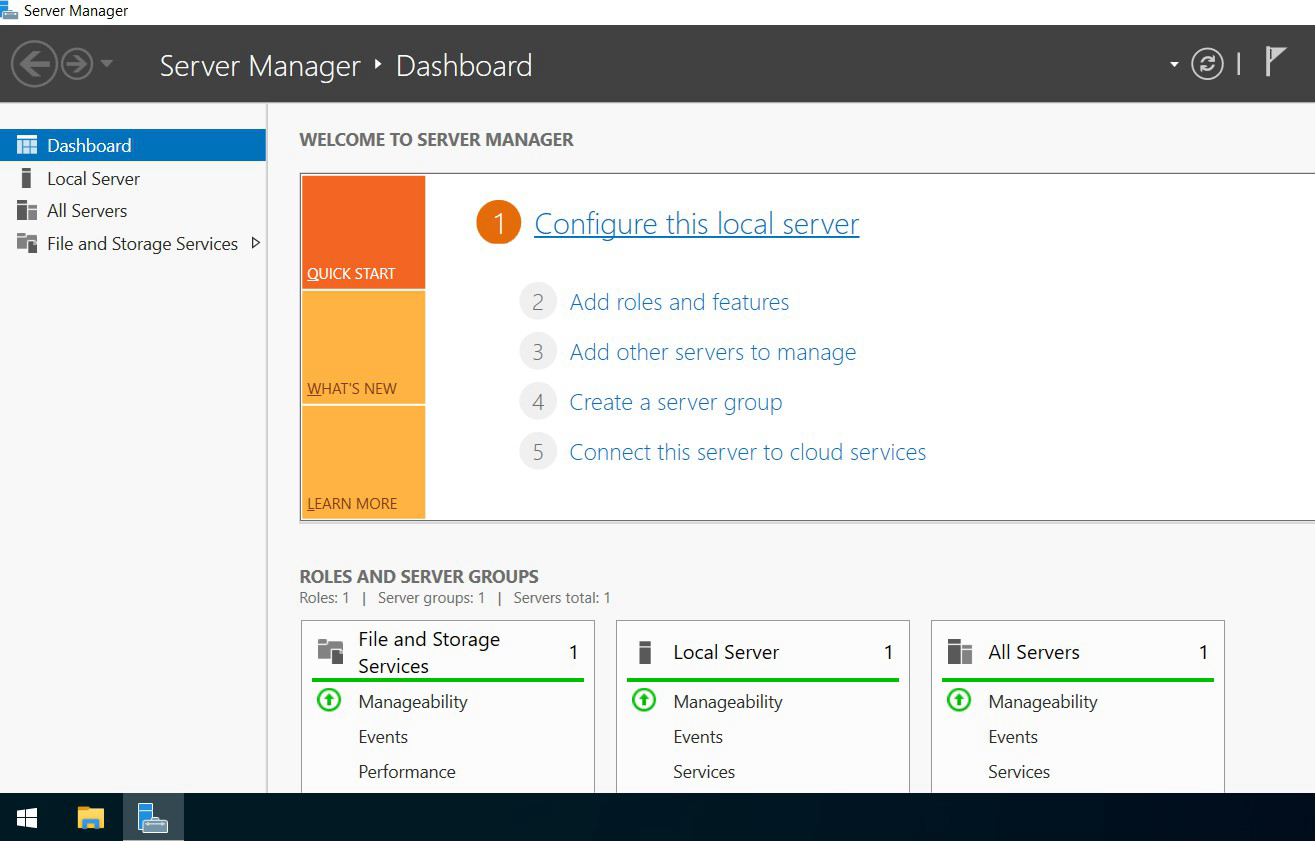Open the All Servers tile header
The width and height of the screenshot is (1315, 841).
click(x=1078, y=652)
